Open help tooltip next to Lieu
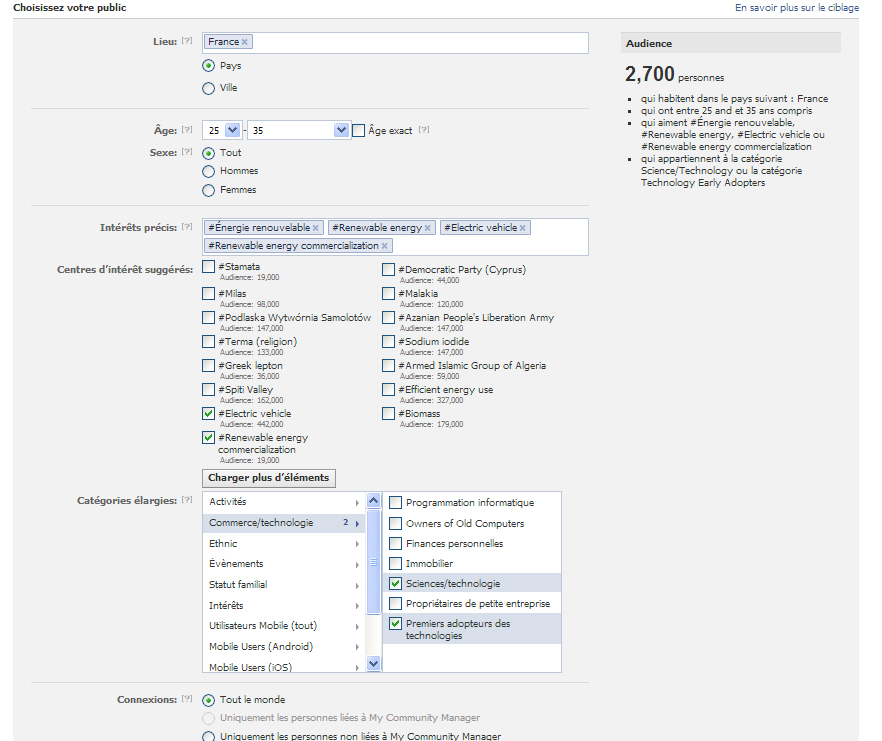 (x=187, y=41)
